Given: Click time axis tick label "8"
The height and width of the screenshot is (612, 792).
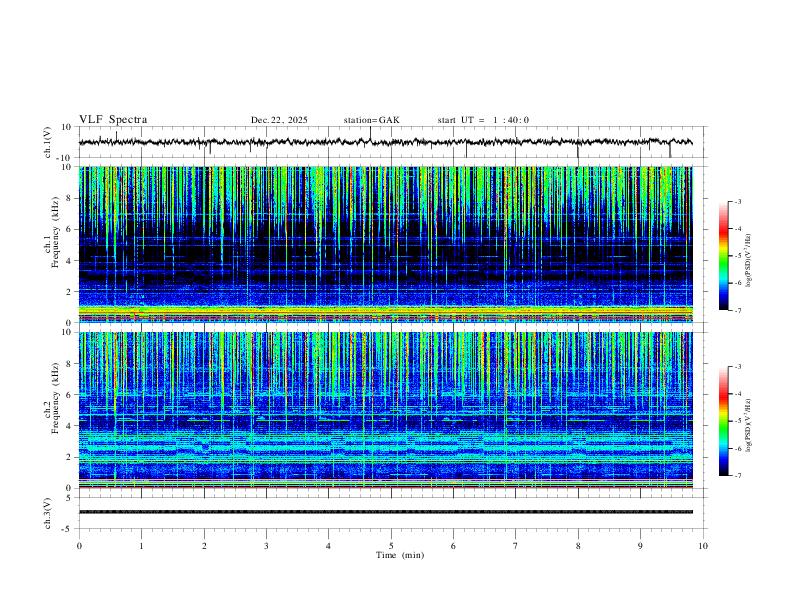Looking at the screenshot, I should pos(578,546).
